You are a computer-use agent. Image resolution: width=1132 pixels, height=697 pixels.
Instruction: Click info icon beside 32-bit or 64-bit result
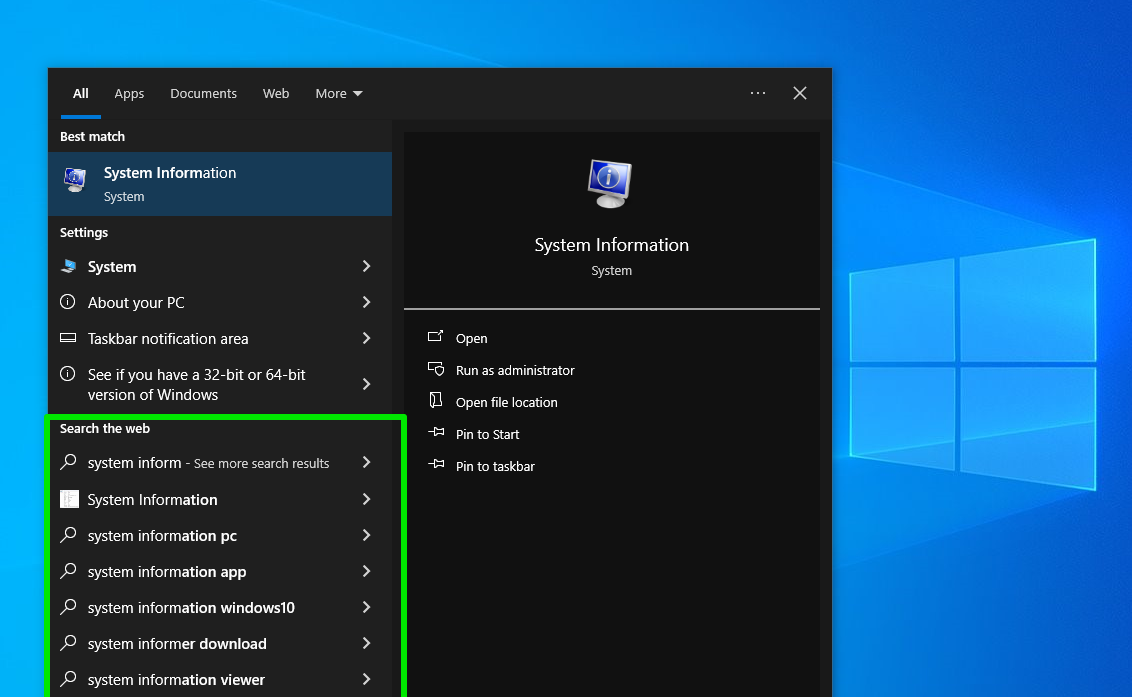coord(68,373)
